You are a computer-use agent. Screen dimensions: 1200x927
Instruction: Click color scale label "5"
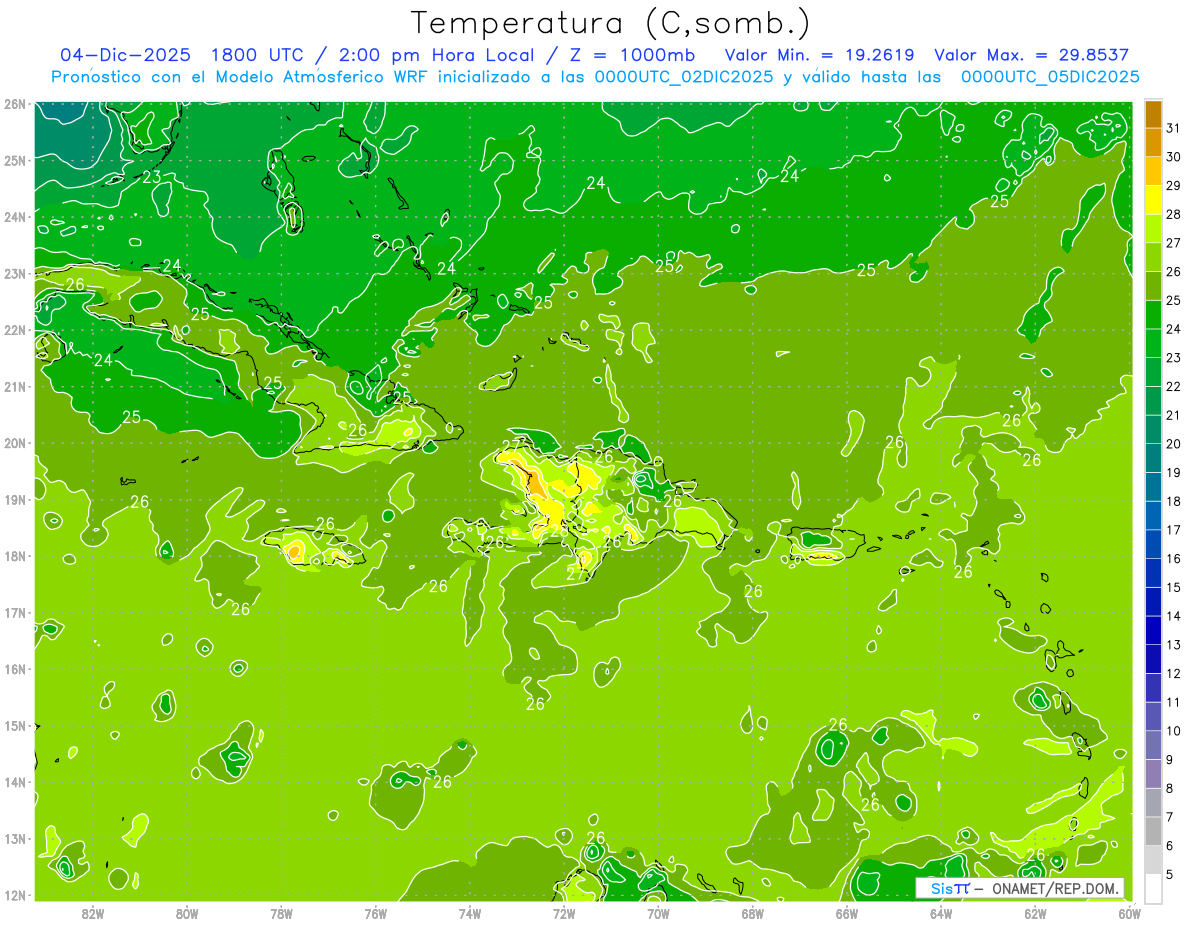(x=1170, y=874)
